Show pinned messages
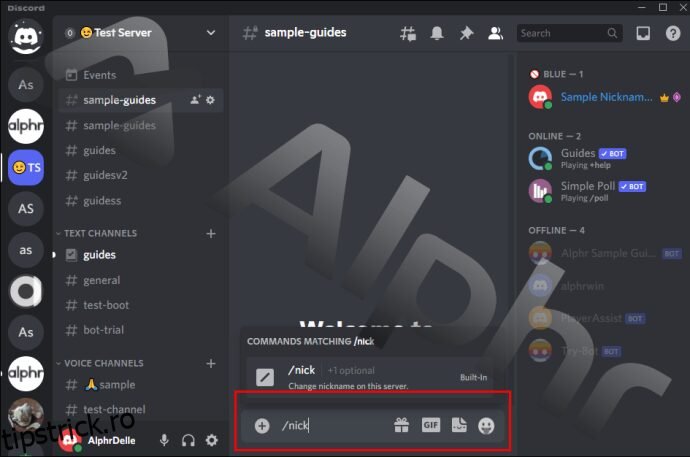The width and height of the screenshot is (690, 457). click(x=466, y=33)
